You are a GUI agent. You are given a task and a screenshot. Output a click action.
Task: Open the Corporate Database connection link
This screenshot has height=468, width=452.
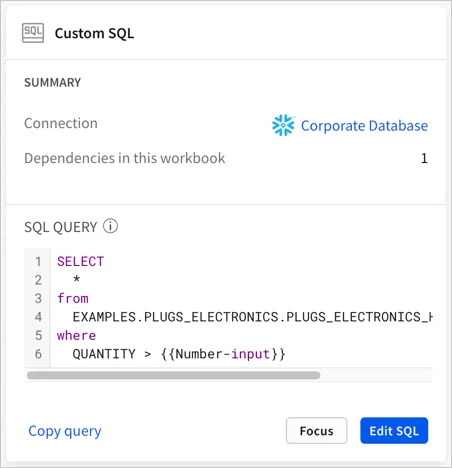pyautogui.click(x=364, y=126)
